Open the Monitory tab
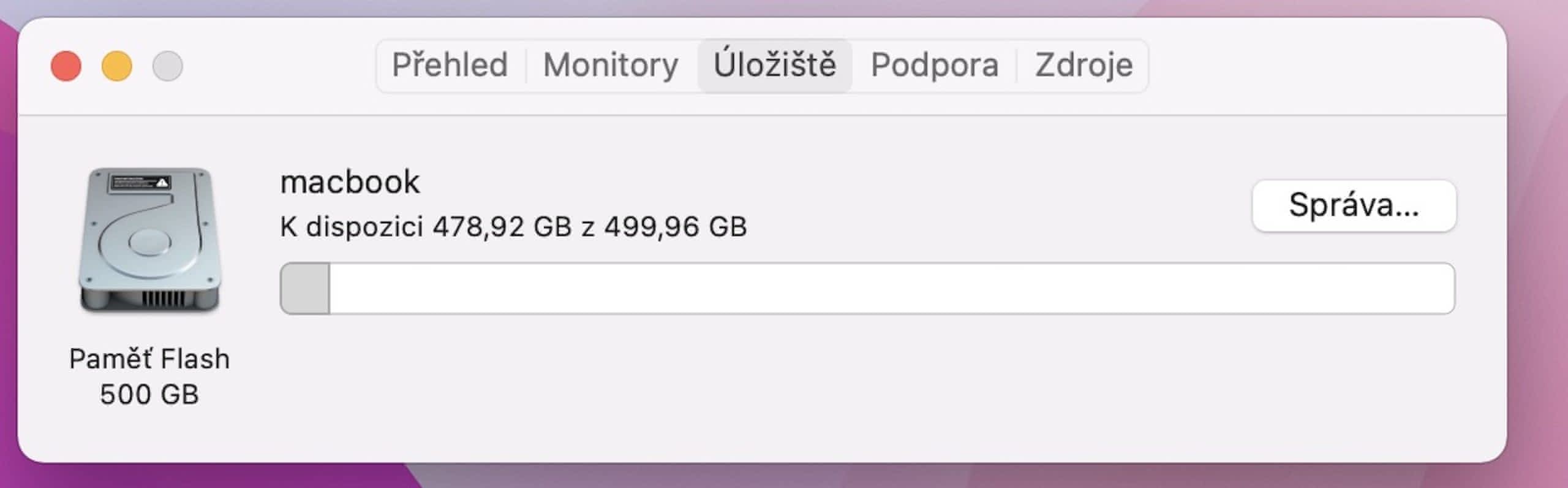 pyautogui.click(x=611, y=65)
